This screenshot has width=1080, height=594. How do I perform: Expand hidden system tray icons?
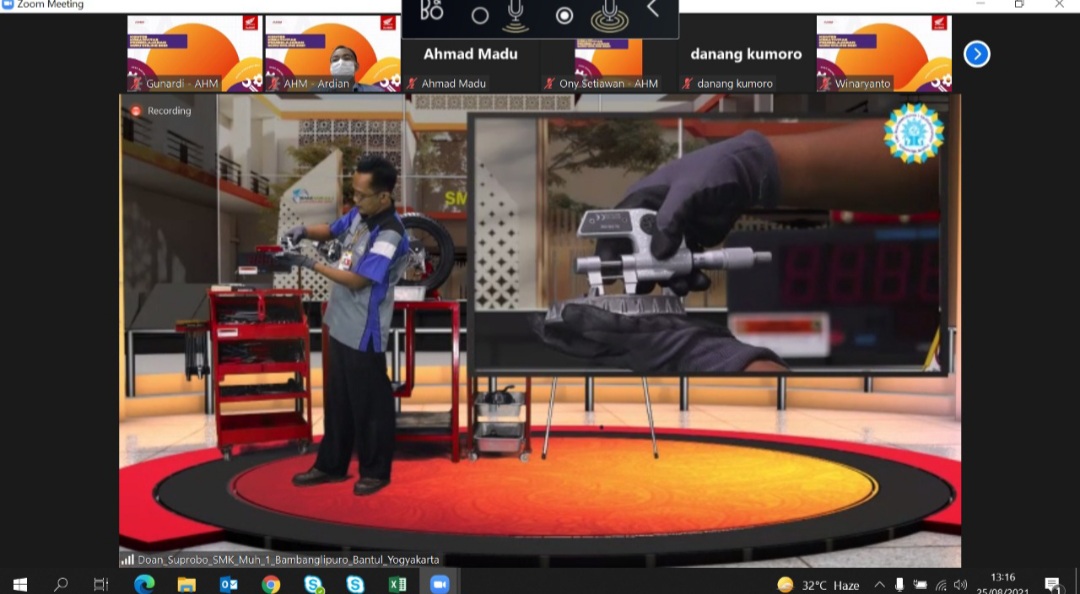click(x=879, y=585)
